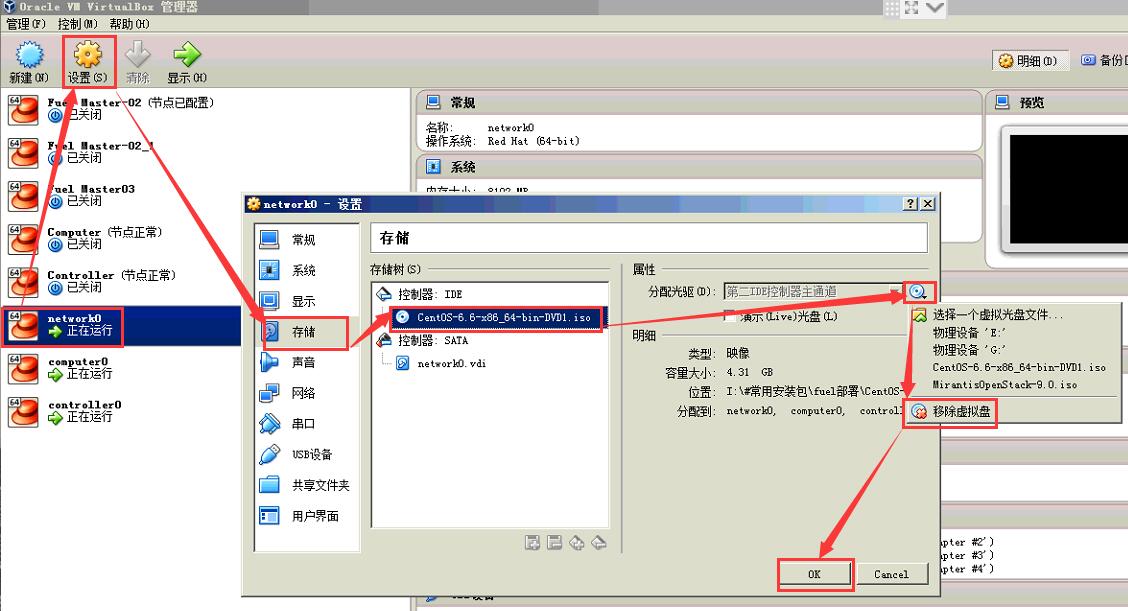The image size is (1128, 611).
Task: Click the title bar grid icon
Action: click(891, 8)
